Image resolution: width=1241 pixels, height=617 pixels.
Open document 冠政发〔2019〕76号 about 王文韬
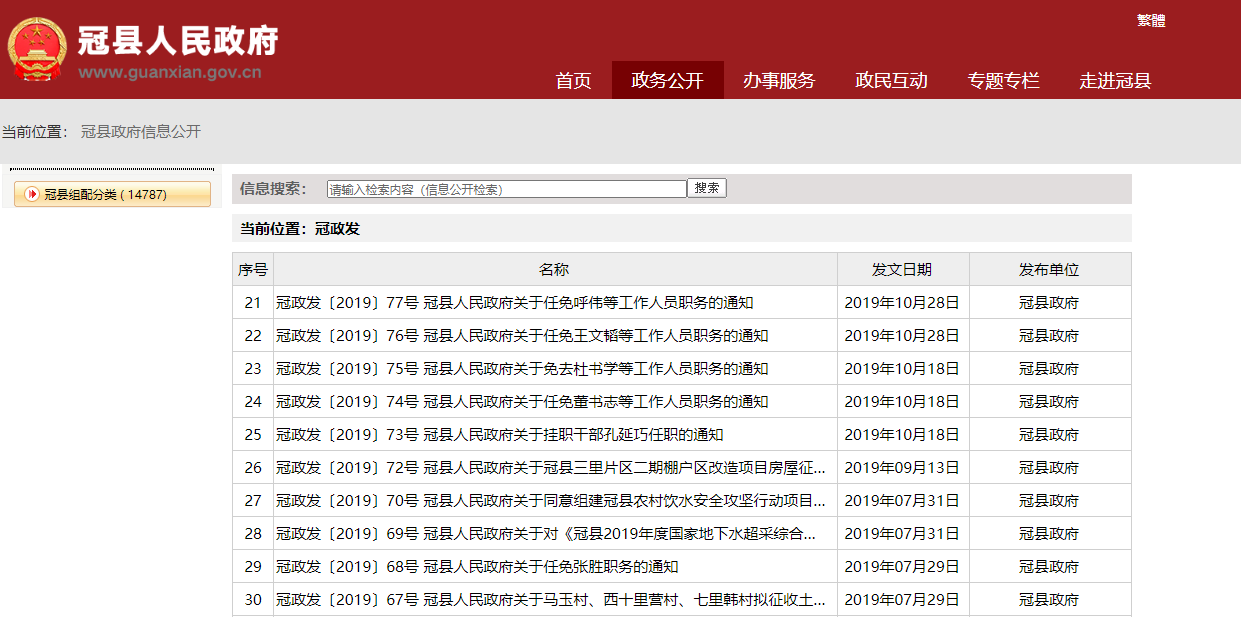point(522,335)
